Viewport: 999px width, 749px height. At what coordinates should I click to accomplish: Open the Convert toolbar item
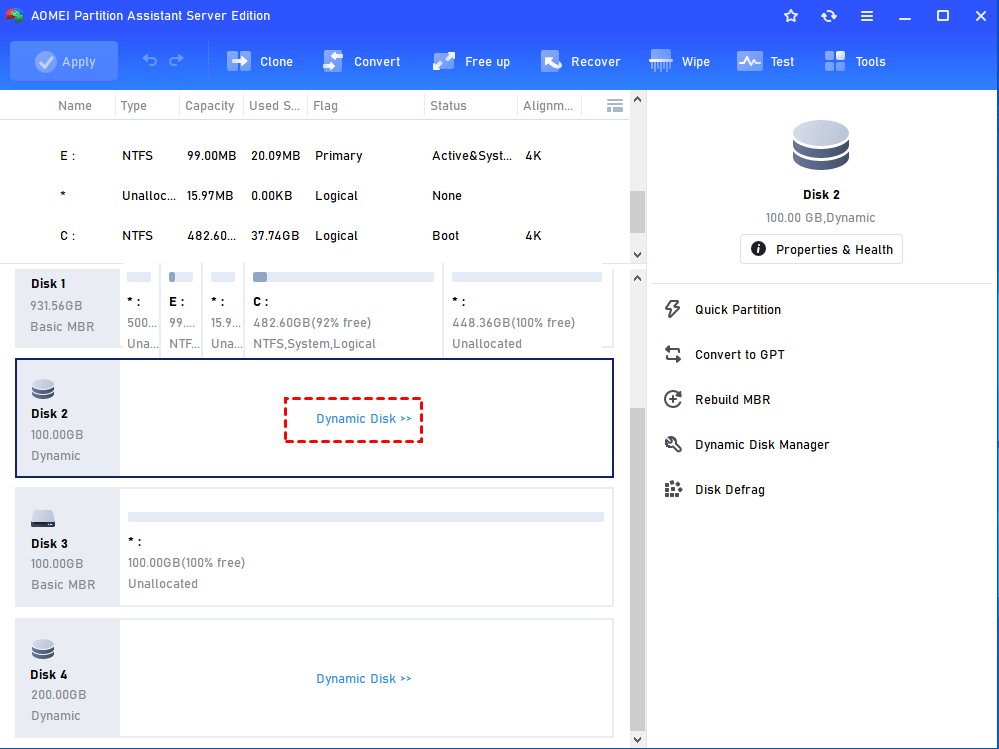[x=361, y=61]
